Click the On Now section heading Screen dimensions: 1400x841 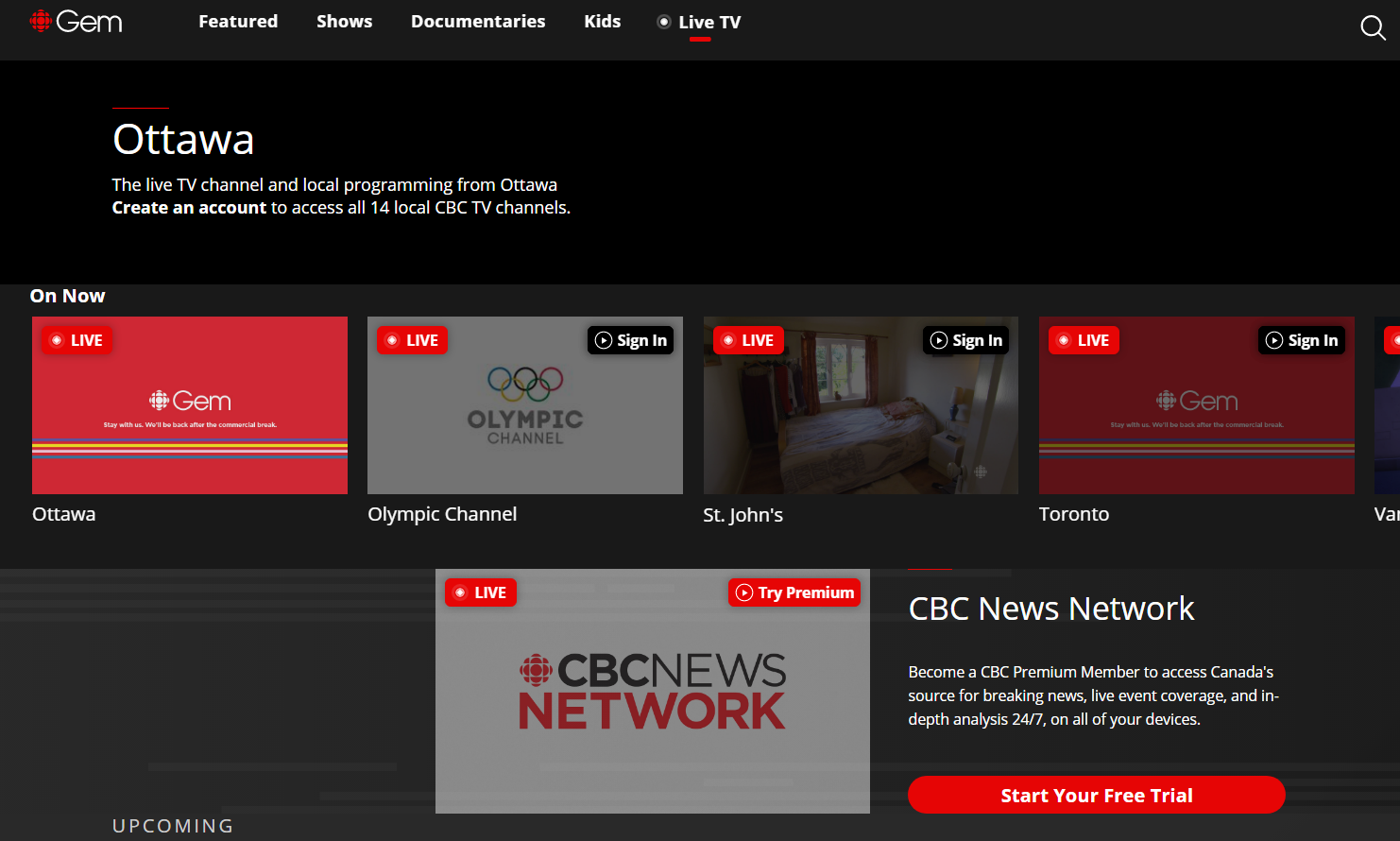(68, 296)
